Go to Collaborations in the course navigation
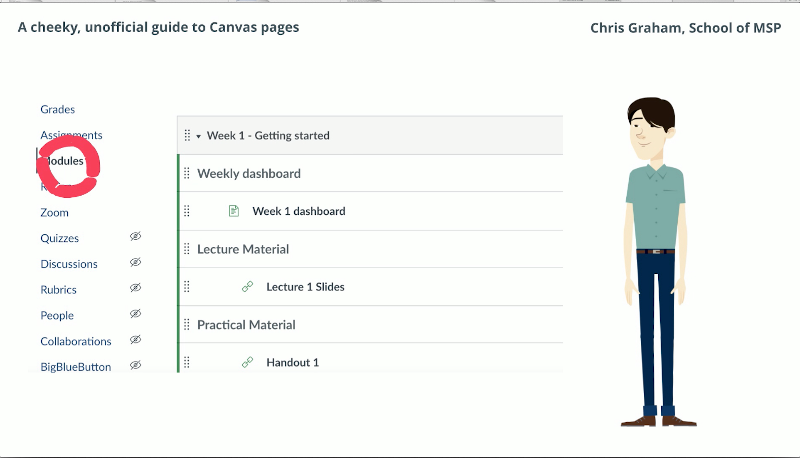 [x=75, y=341]
